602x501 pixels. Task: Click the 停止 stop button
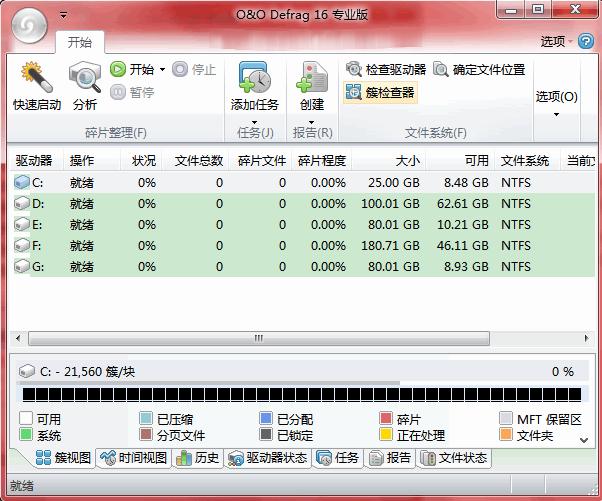[194, 69]
